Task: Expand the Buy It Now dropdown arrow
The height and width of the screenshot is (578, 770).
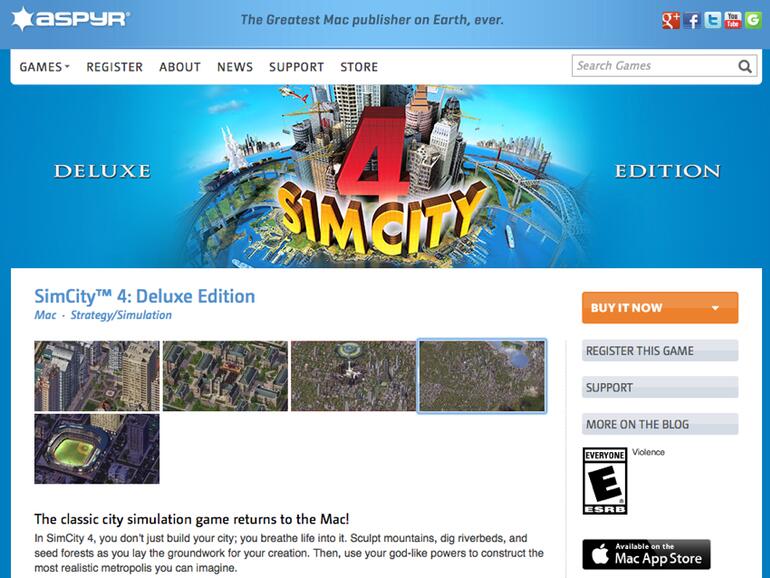Action: (x=715, y=308)
